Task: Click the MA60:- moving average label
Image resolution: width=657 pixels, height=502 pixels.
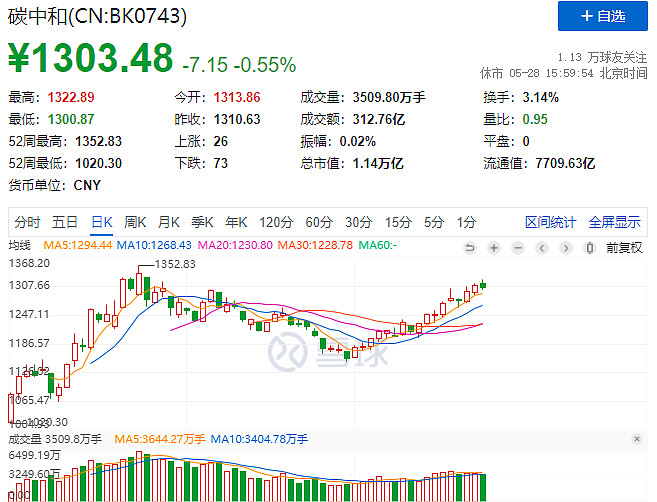Action: (x=378, y=245)
